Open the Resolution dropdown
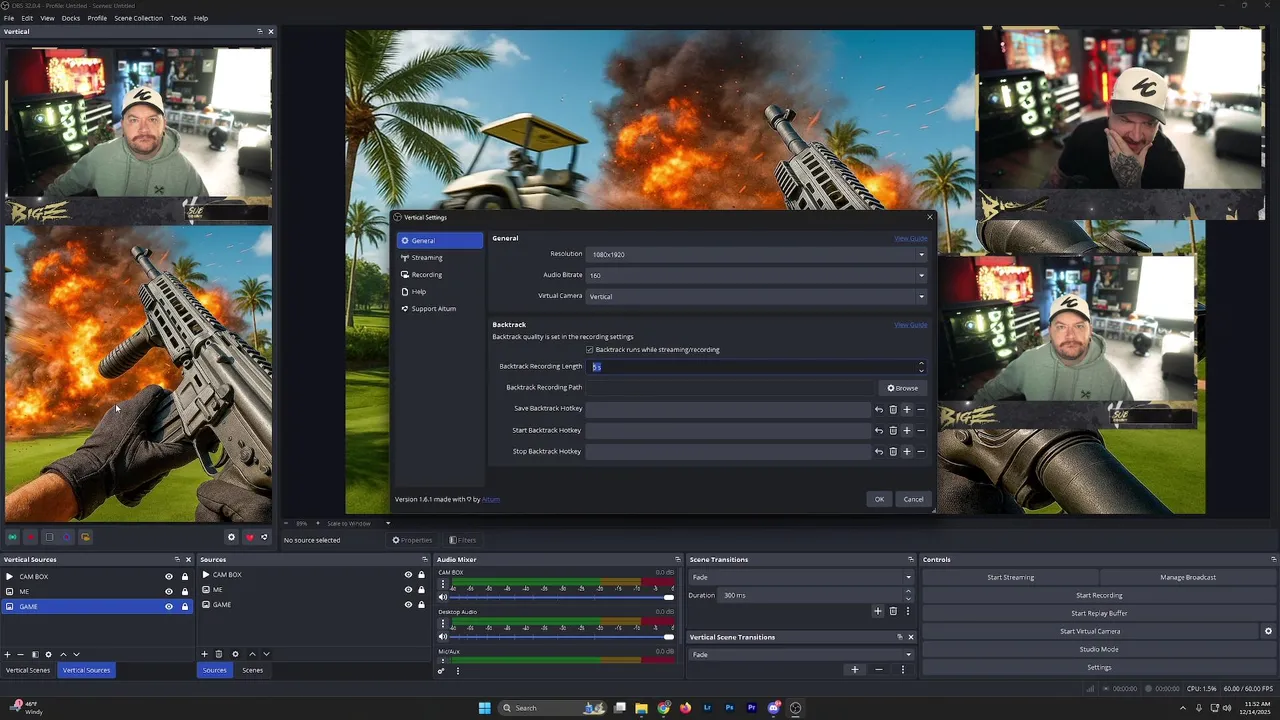The height and width of the screenshot is (720, 1280). 756,254
